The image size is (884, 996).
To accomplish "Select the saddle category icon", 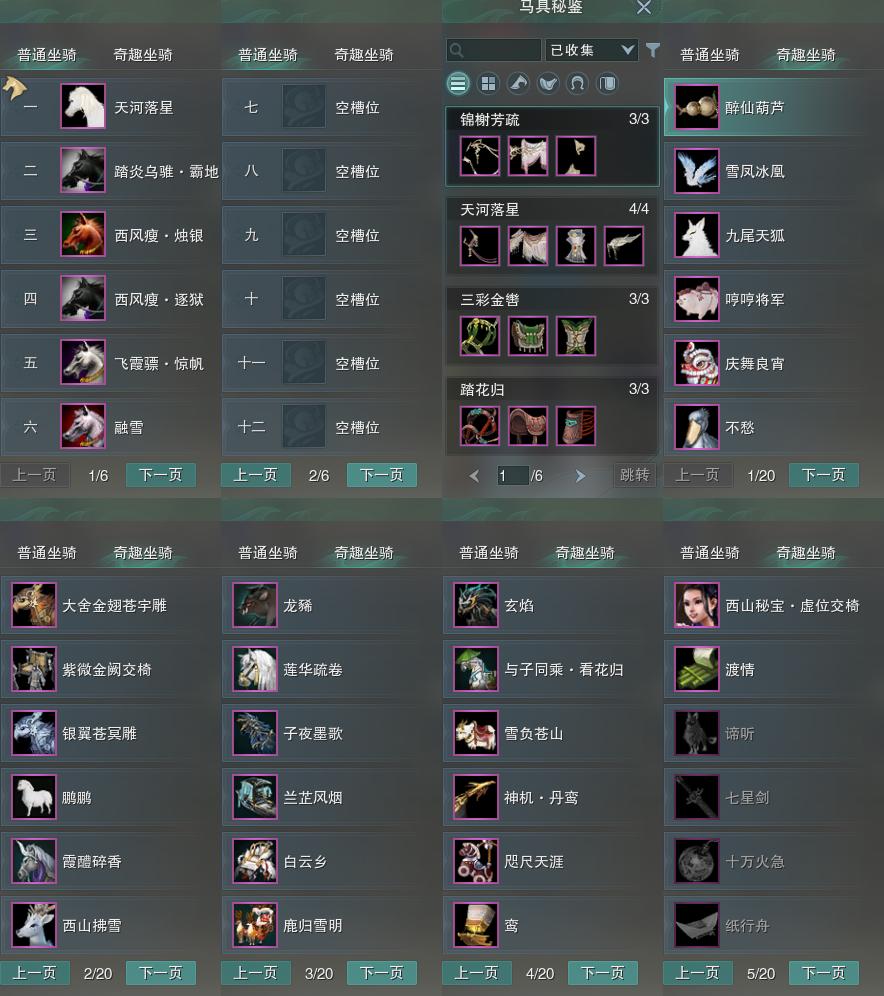I will (548, 83).
